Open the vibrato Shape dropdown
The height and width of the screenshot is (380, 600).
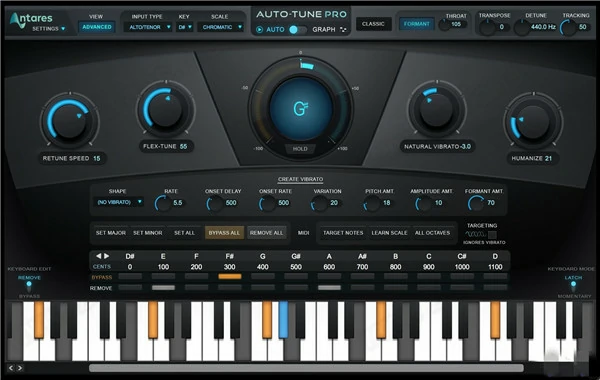pyautogui.click(x=119, y=202)
